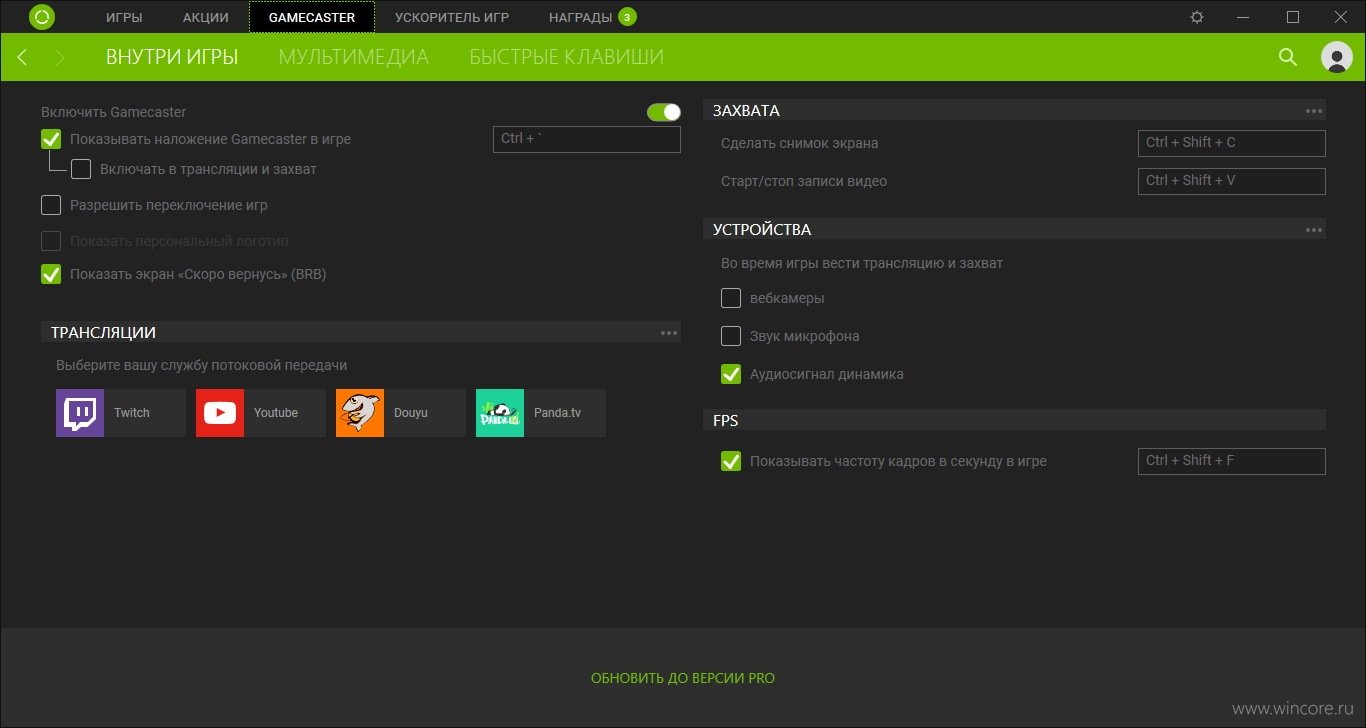Image resolution: width=1366 pixels, height=728 pixels.
Task: Click the Razer Cortex logo icon
Action: [42, 17]
